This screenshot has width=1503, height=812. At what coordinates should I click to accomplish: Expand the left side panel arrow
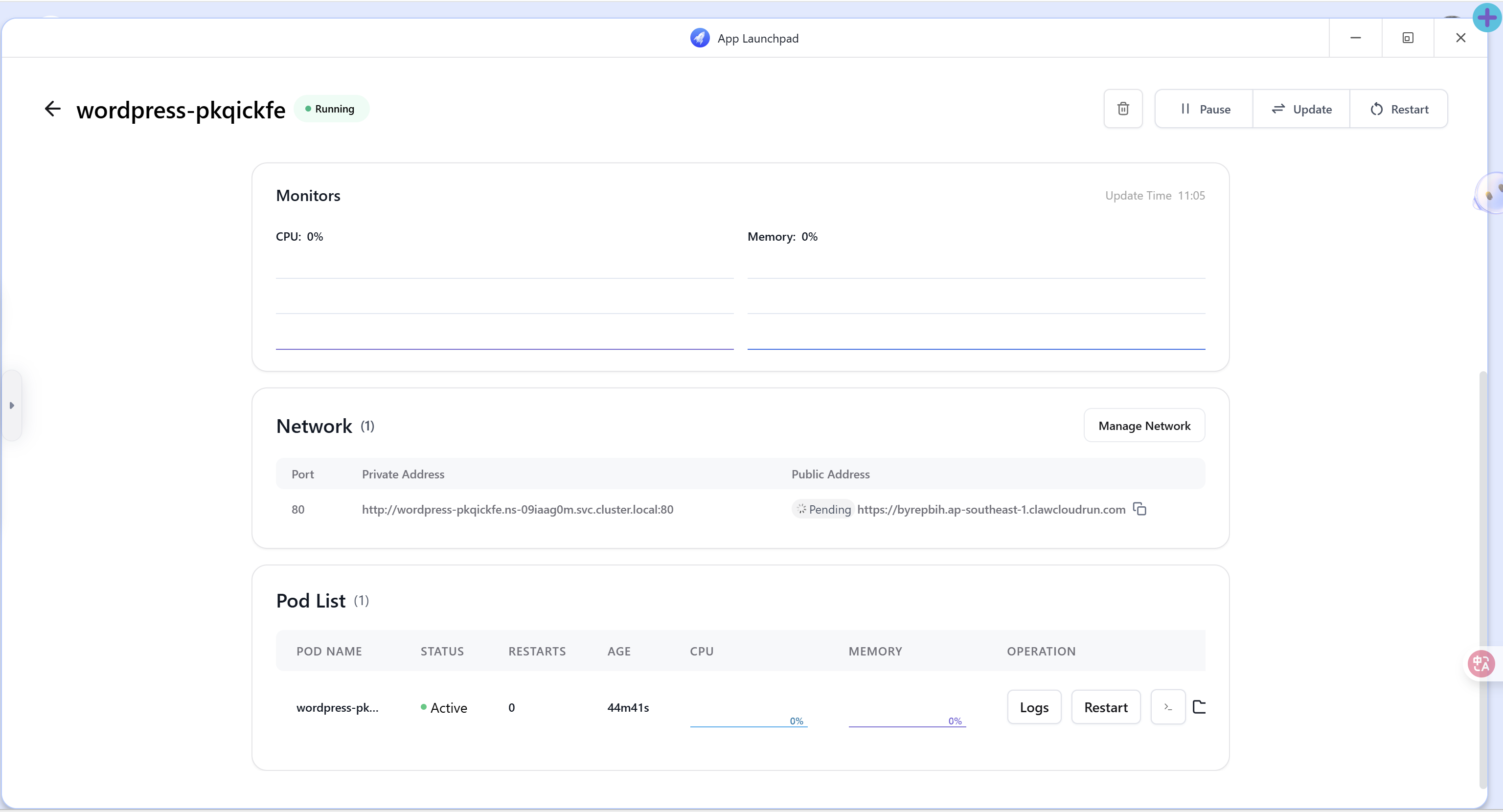coord(12,406)
